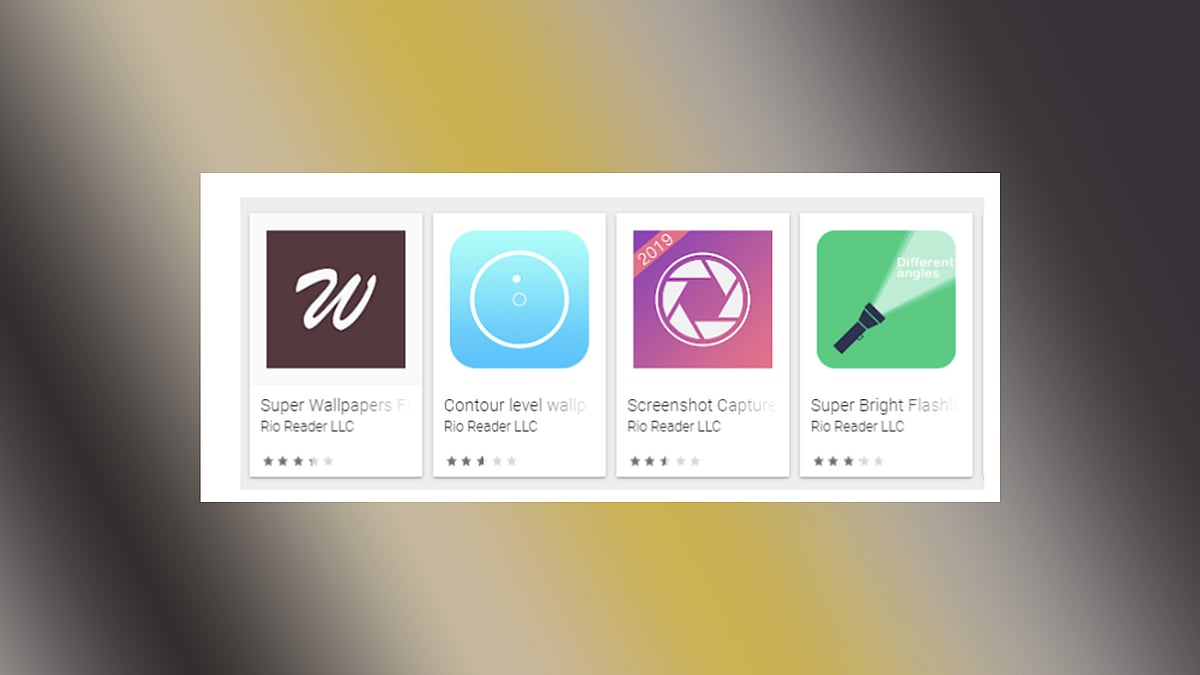This screenshot has width=1200, height=675.
Task: Open Rio Reader LLC under Screenshot Capture
Action: 674,426
